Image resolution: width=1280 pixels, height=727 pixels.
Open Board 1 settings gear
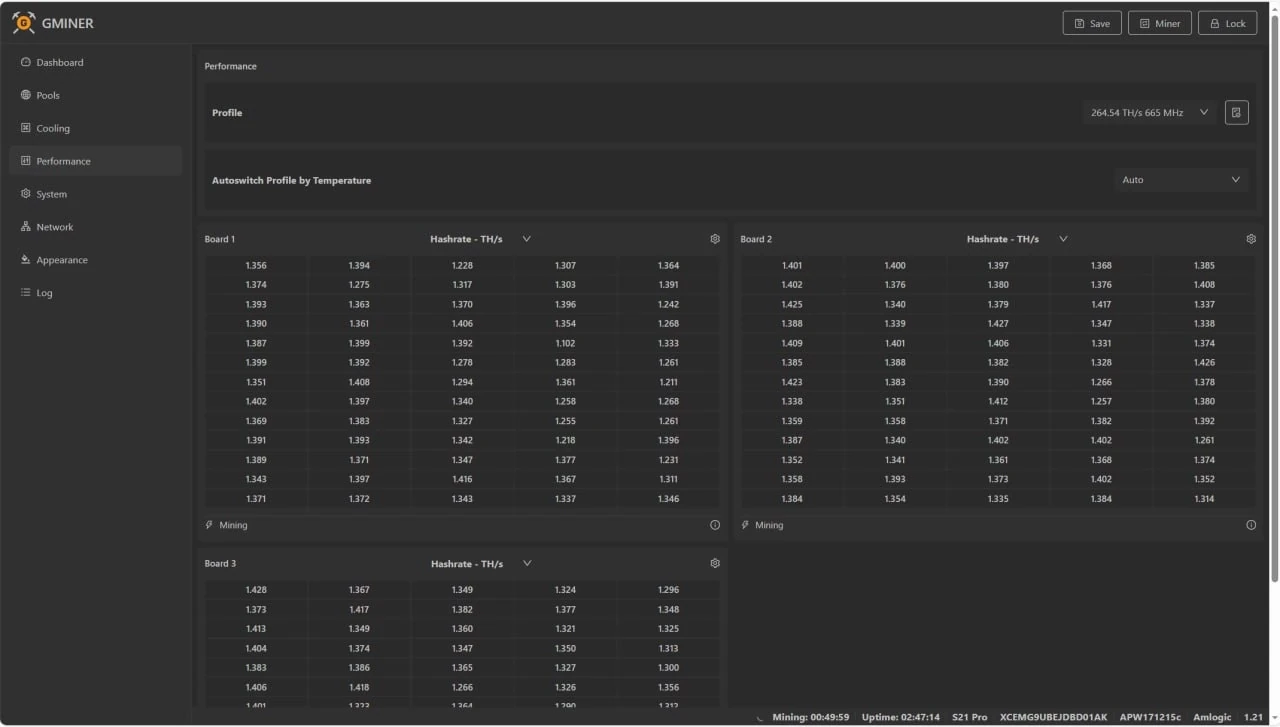tap(715, 239)
